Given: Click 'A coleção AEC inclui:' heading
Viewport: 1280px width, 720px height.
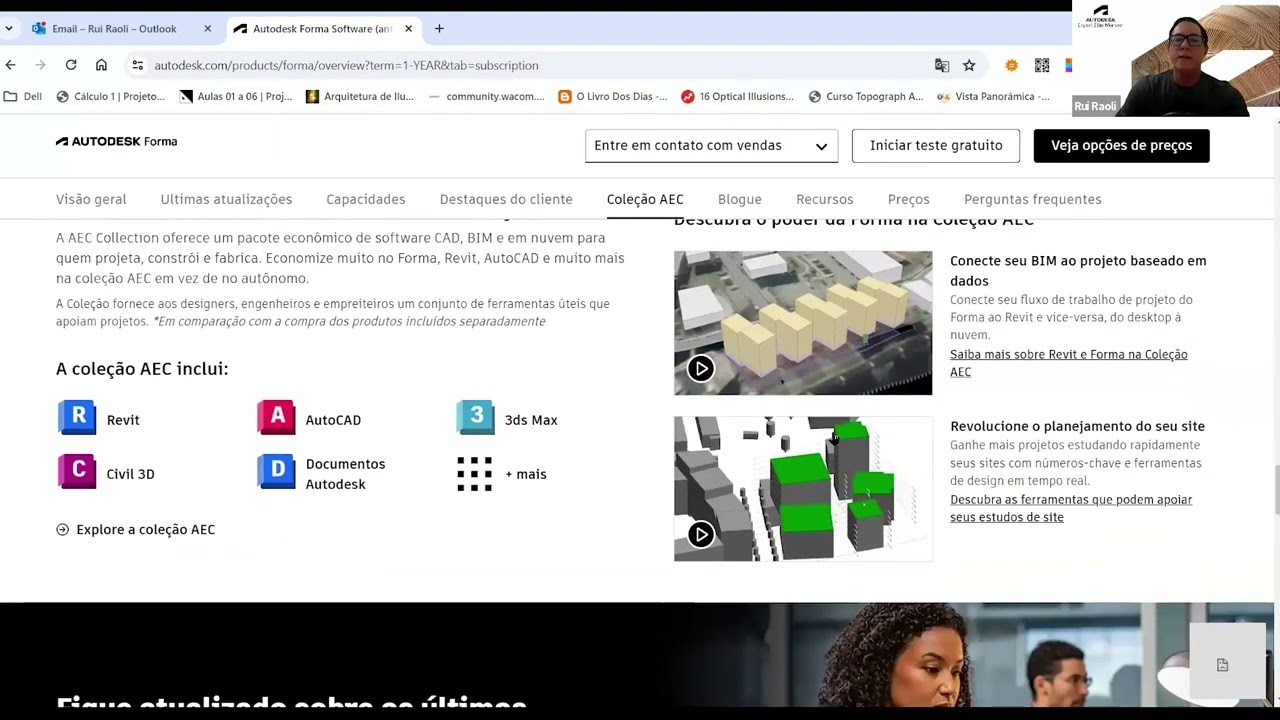Looking at the screenshot, I should 142,369.
